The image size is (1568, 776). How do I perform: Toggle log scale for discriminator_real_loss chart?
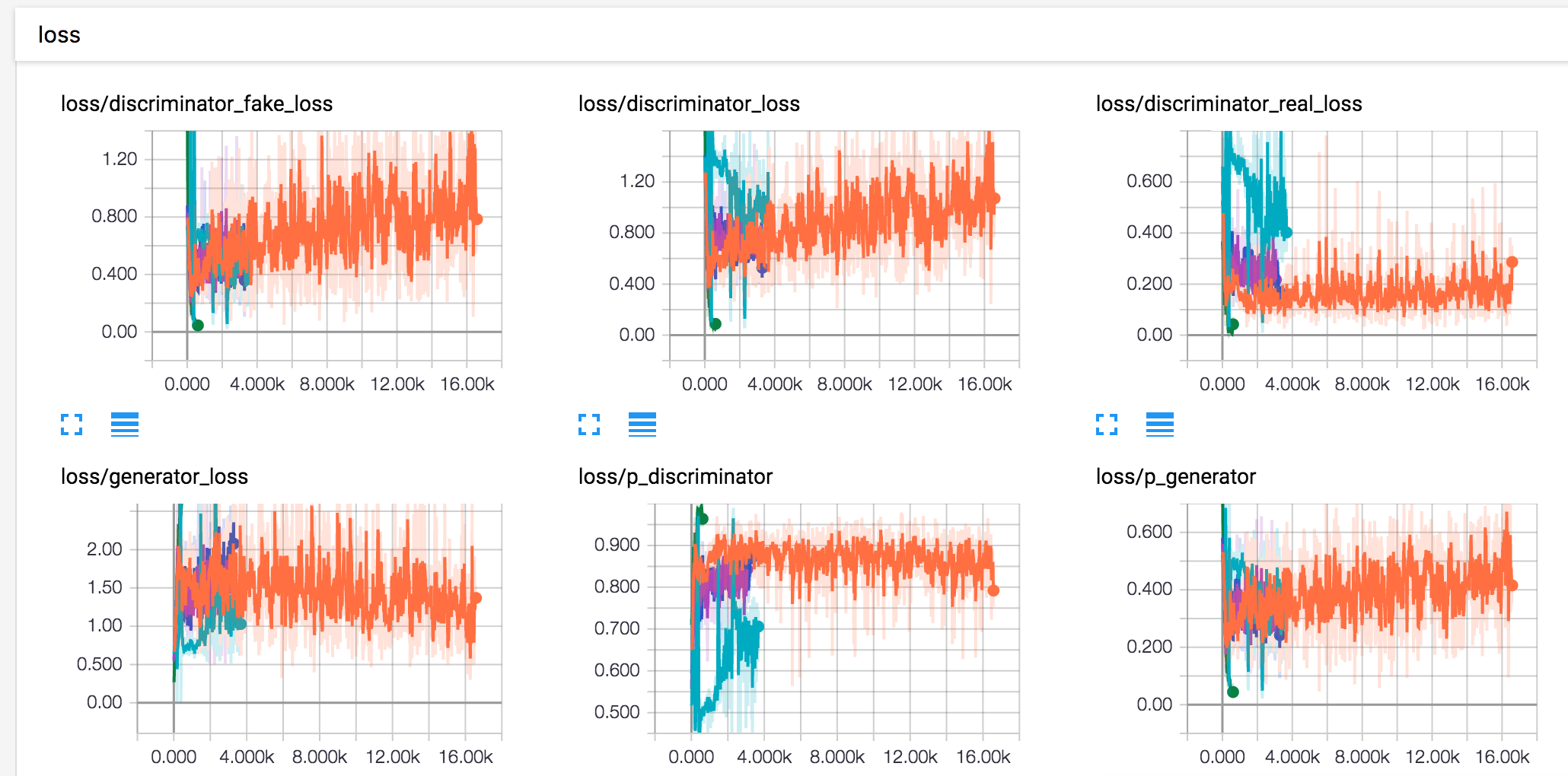click(1160, 425)
